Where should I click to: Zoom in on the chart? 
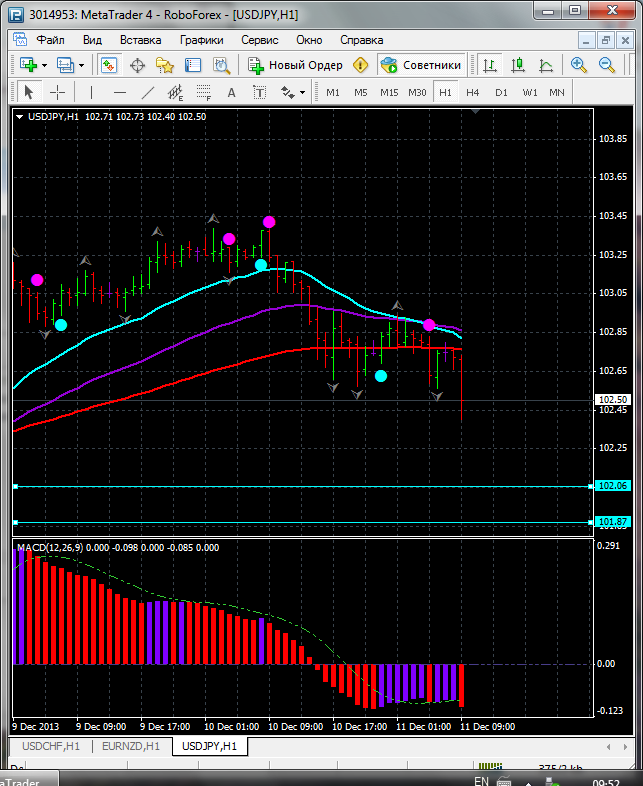pyautogui.click(x=578, y=65)
